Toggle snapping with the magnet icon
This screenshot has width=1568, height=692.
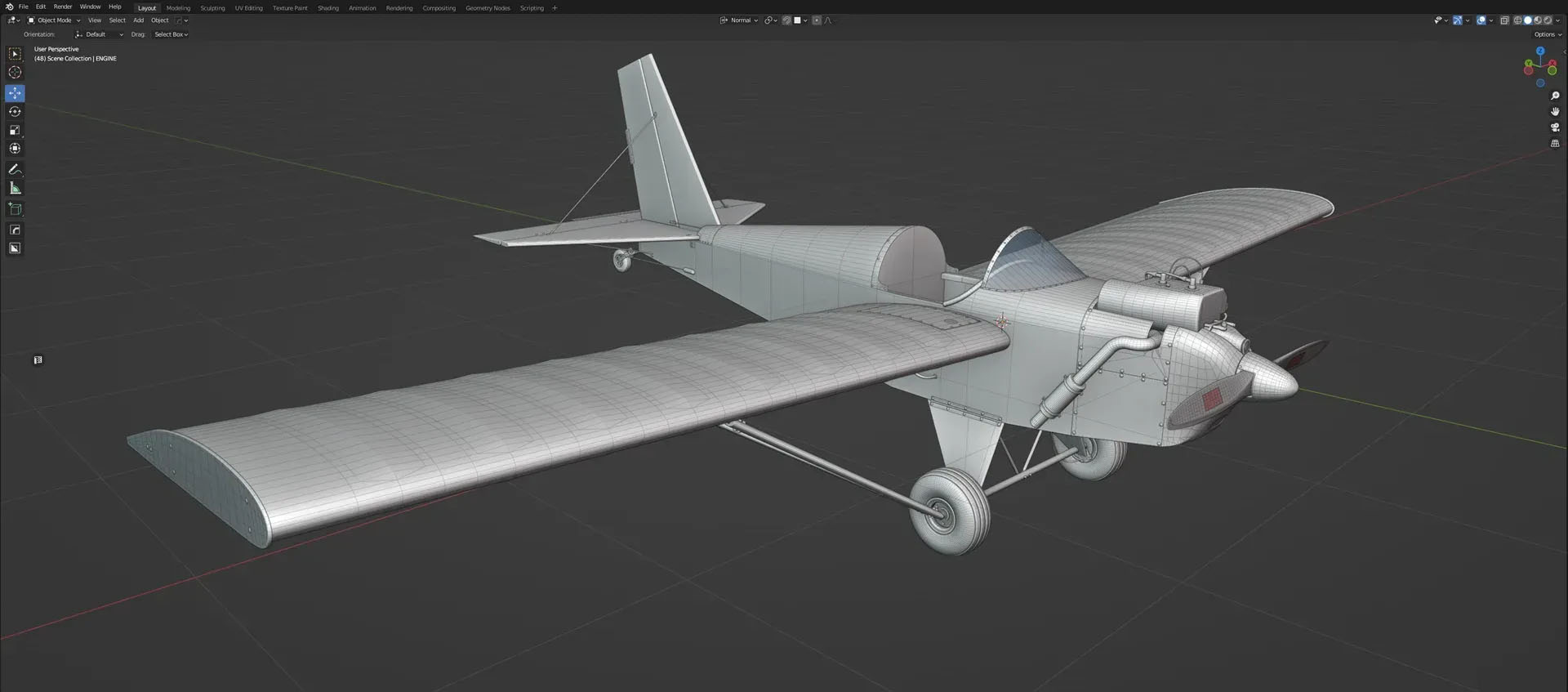pos(787,20)
